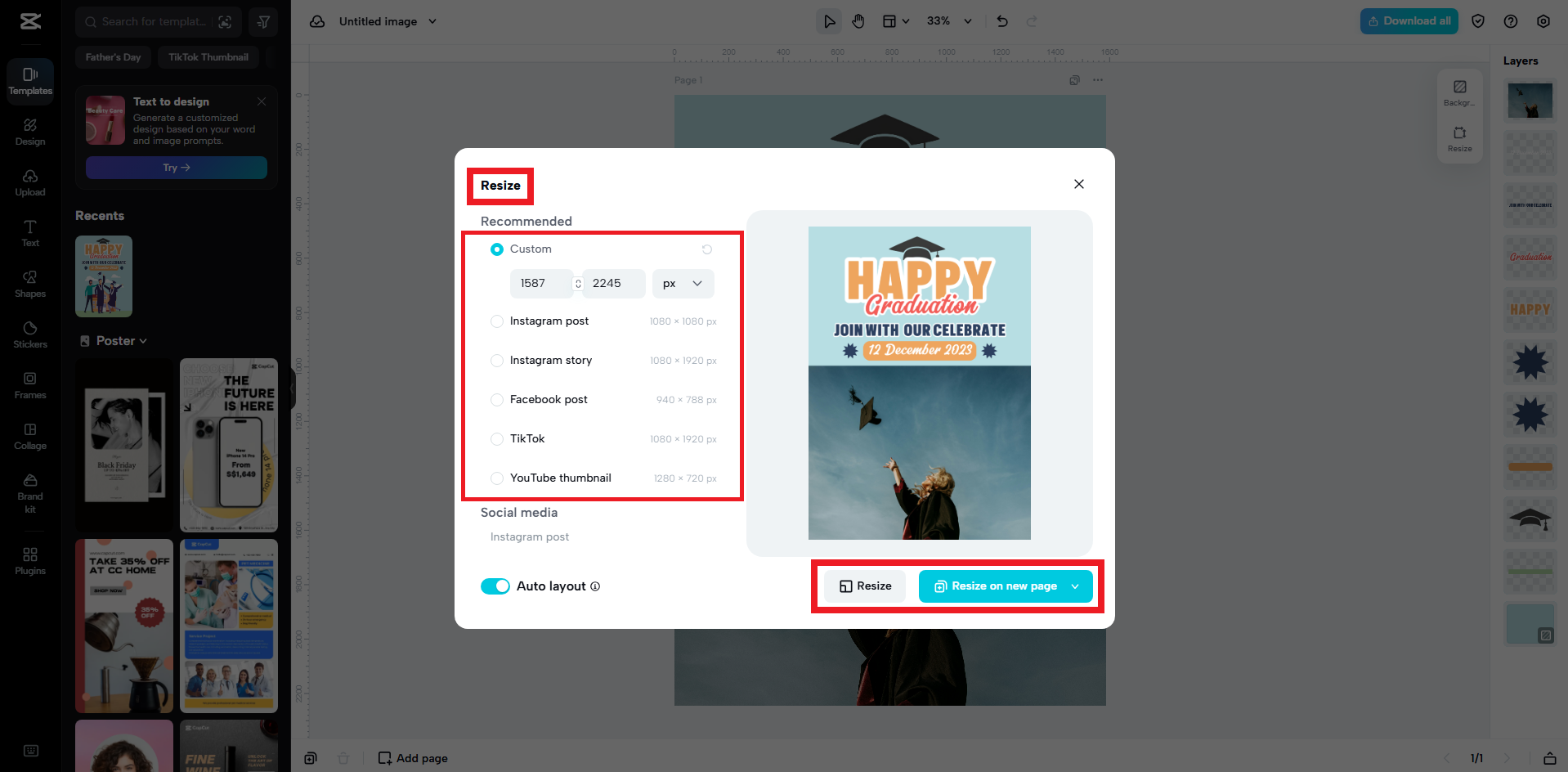This screenshot has width=1568, height=772.
Task: Select the pointer select tool
Action: point(829,21)
